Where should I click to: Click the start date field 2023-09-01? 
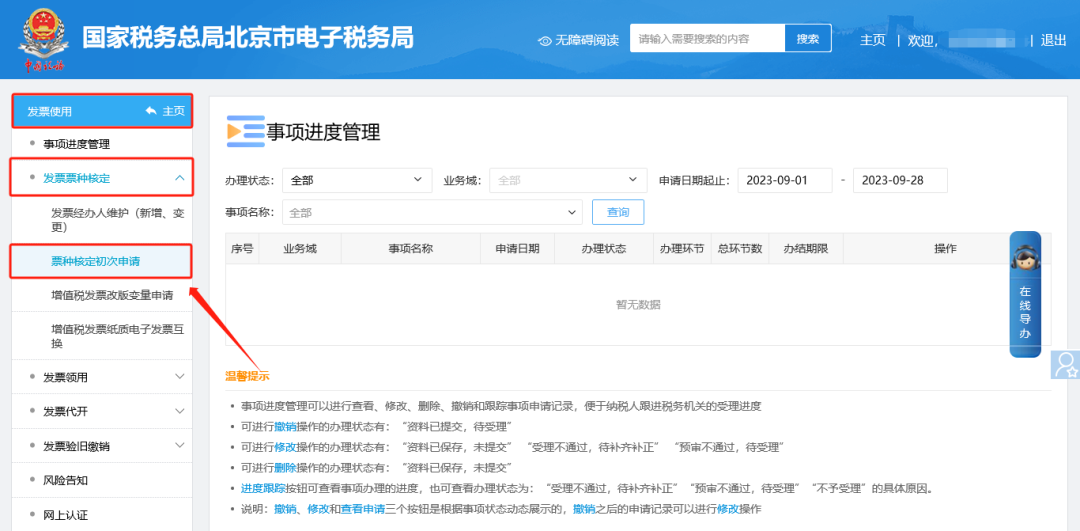(784, 180)
